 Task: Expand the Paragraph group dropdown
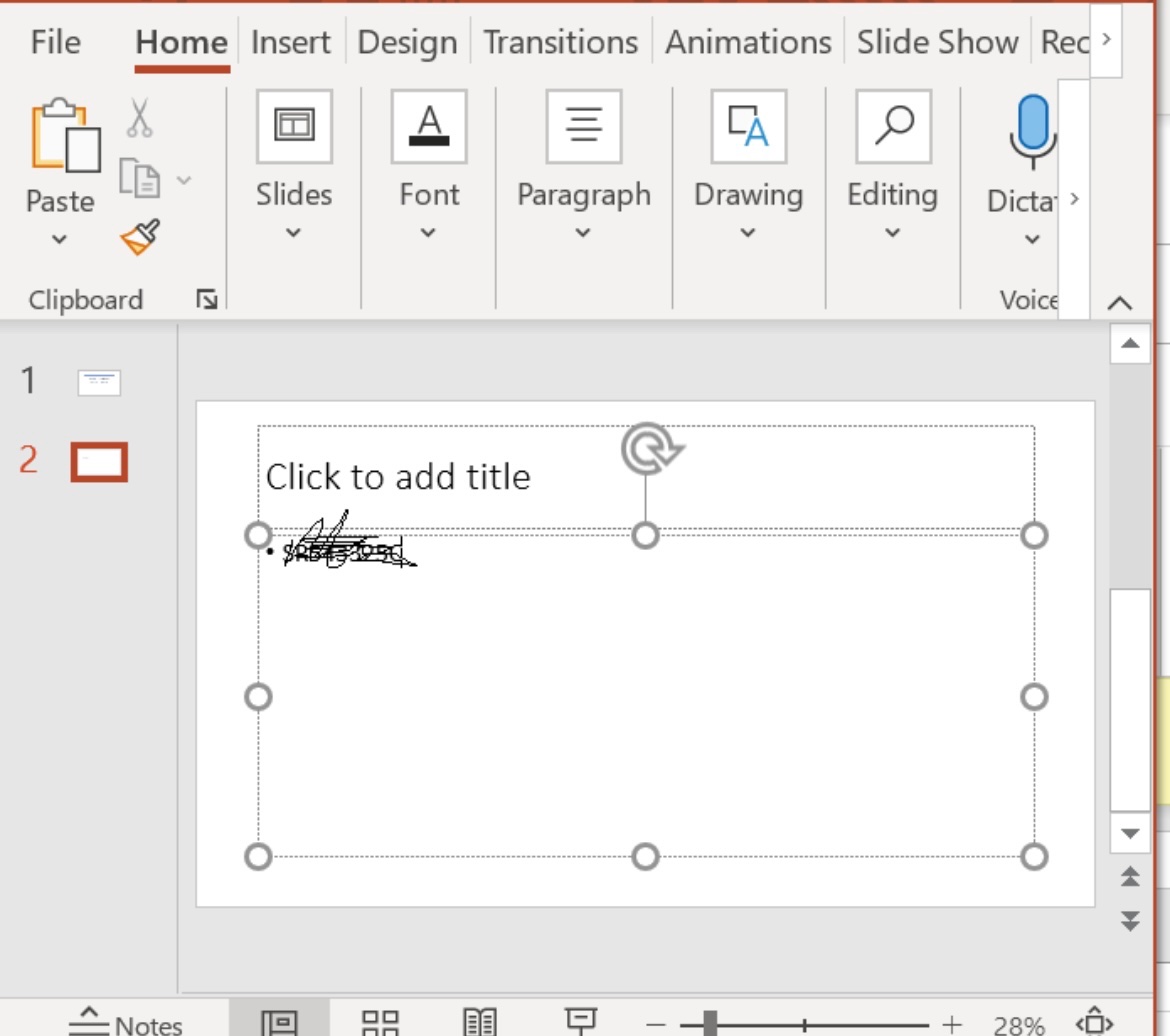pyautogui.click(x=583, y=233)
